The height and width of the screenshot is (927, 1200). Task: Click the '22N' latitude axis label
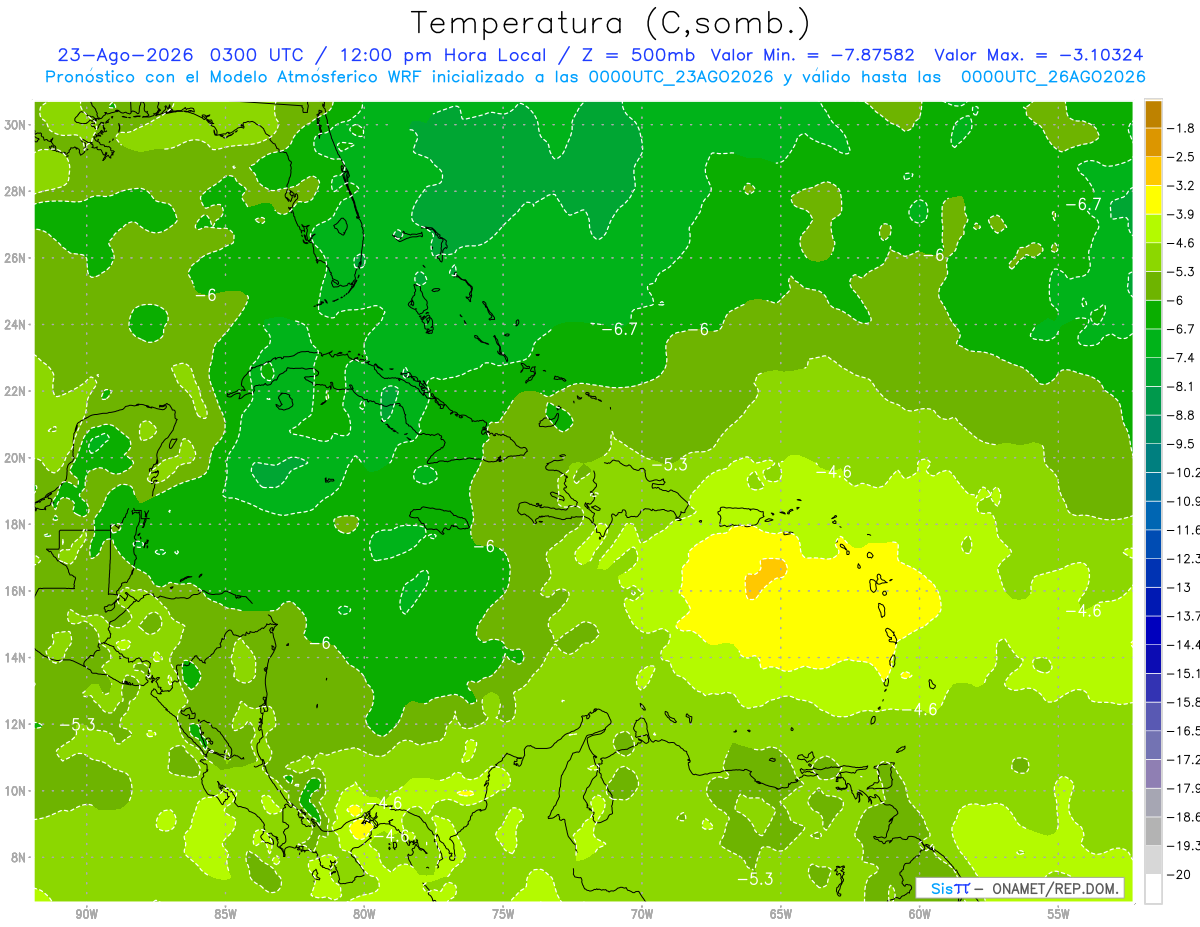coord(17,391)
